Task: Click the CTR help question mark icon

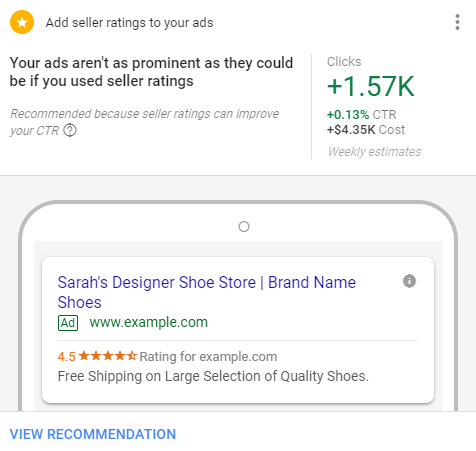Action: tap(70, 130)
